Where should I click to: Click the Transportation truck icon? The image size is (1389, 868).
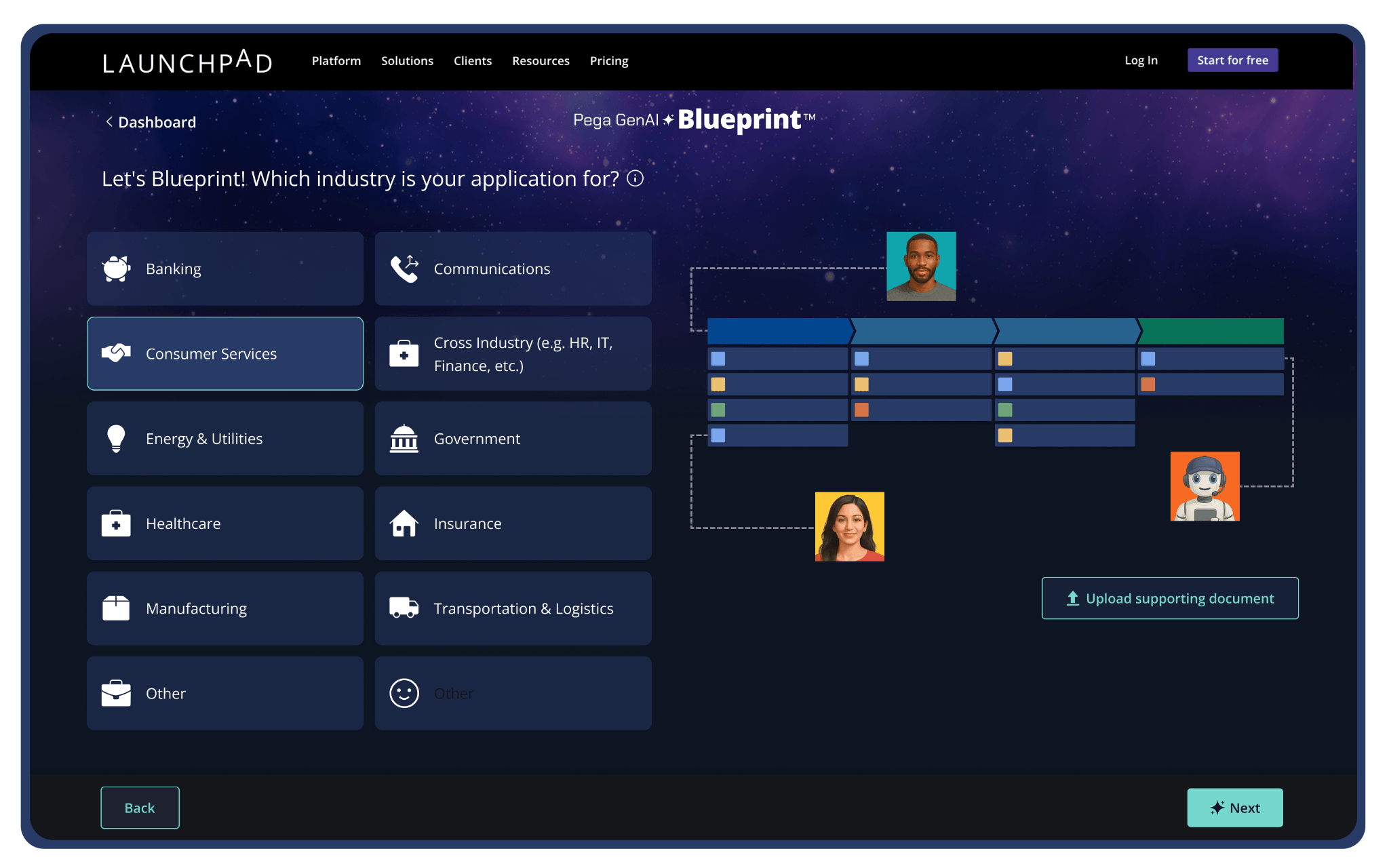404,608
